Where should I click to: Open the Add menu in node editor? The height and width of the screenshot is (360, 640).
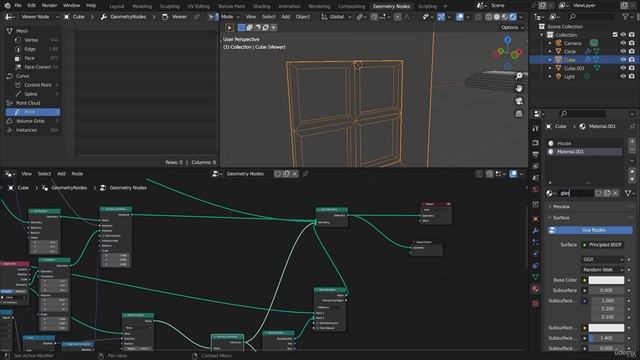[x=61, y=174]
